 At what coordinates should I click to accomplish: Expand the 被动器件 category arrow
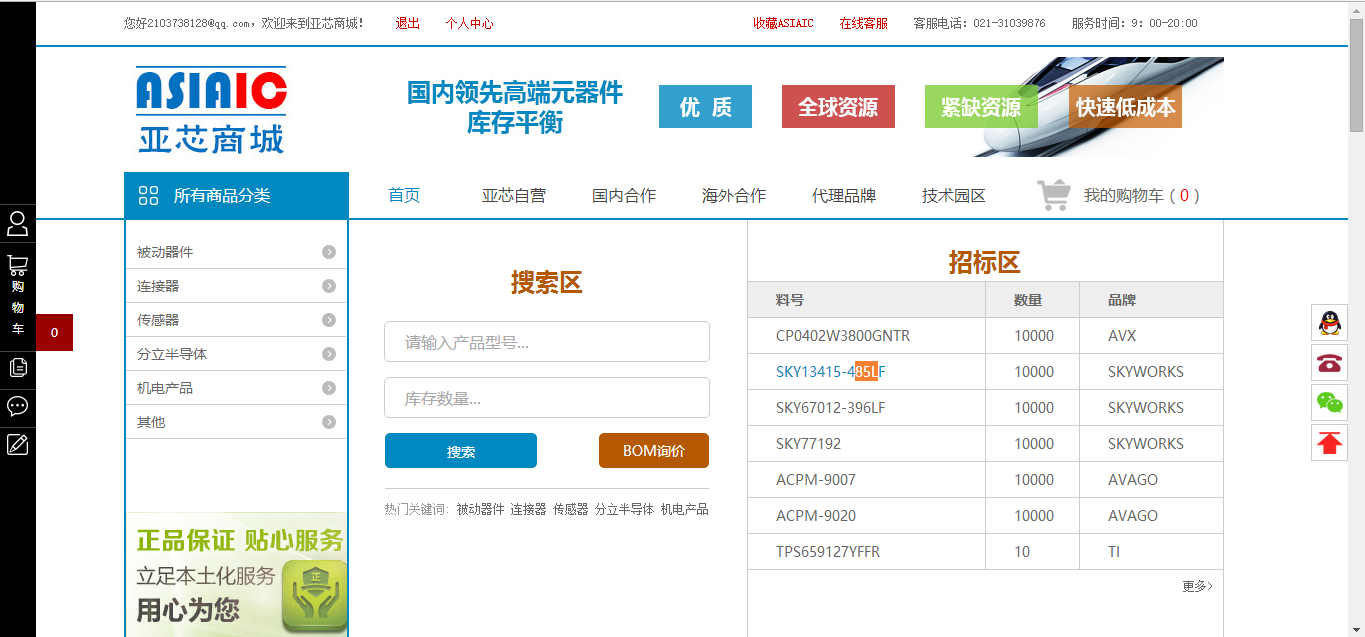click(329, 252)
